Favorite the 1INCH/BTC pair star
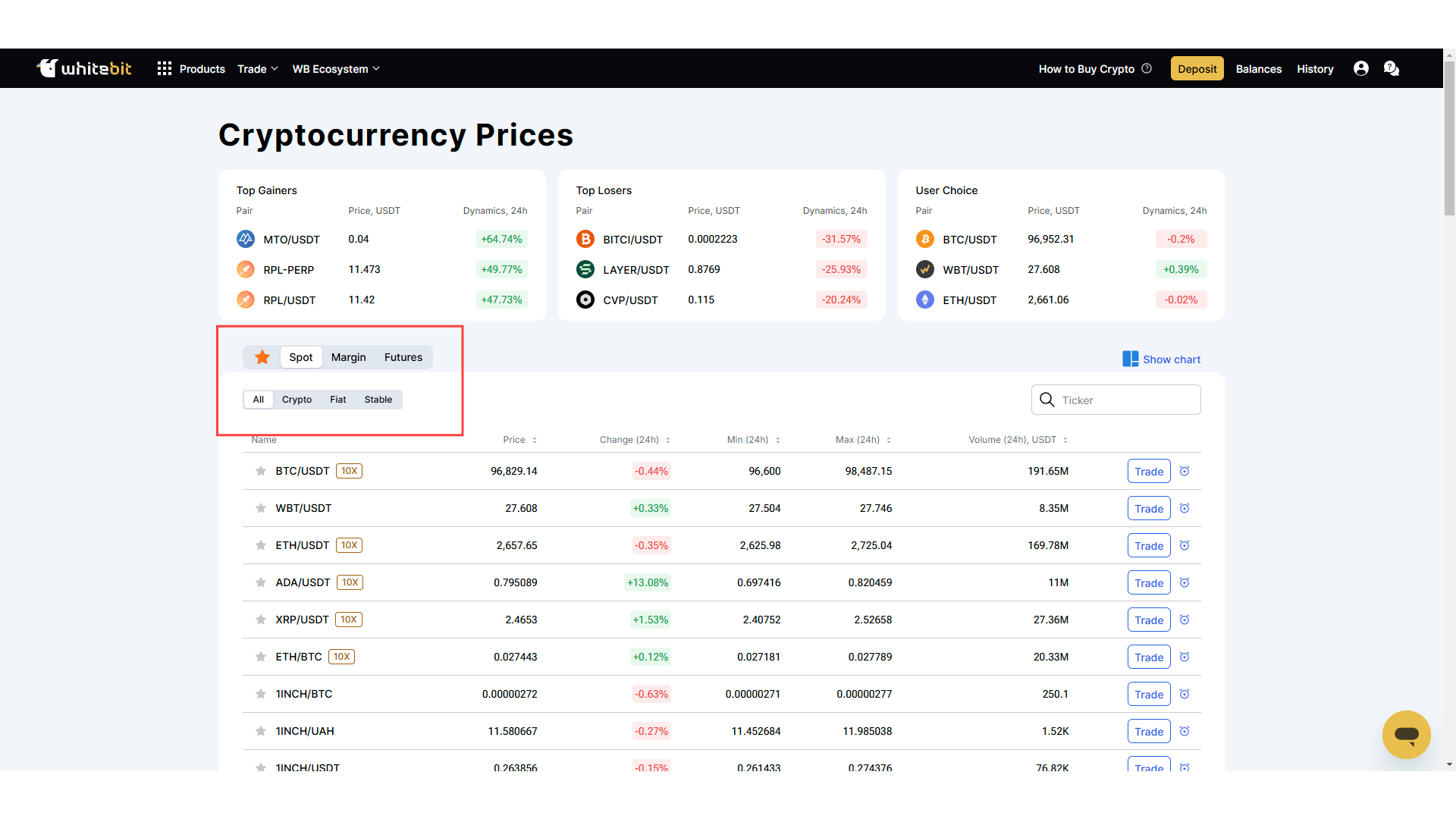The width and height of the screenshot is (1456, 819). coord(261,694)
